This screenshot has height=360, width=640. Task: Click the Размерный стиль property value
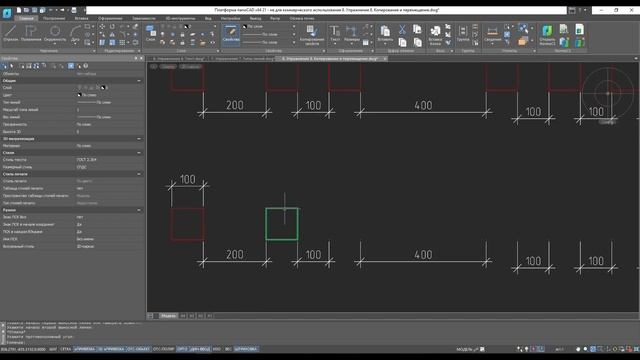(82, 167)
